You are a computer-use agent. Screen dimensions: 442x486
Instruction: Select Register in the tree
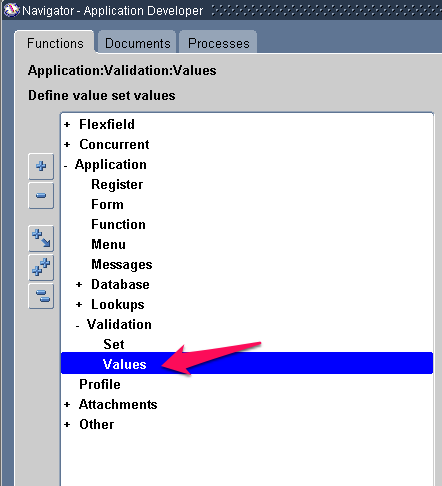tap(117, 185)
